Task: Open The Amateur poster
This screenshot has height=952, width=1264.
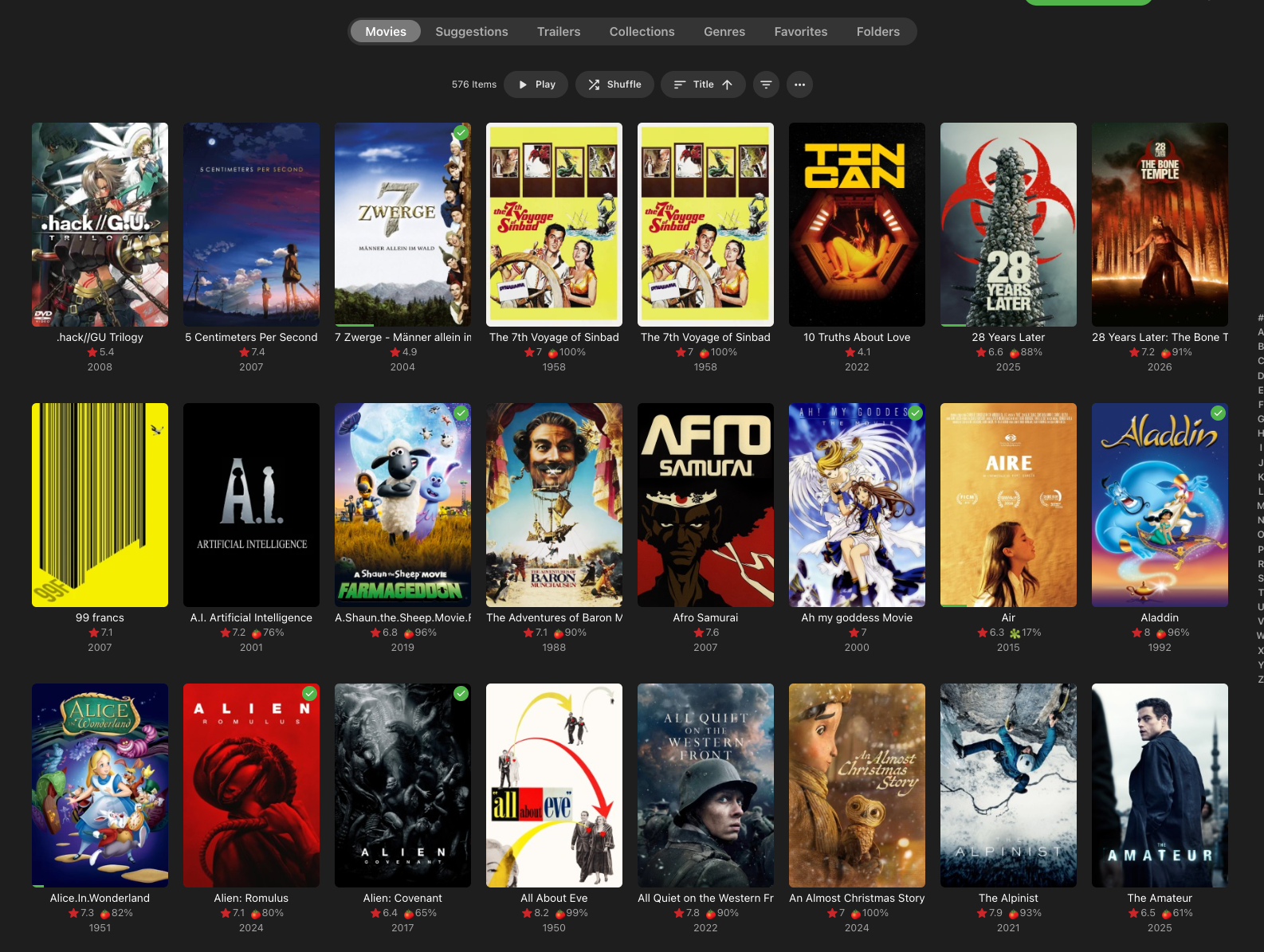Action: pyautogui.click(x=1160, y=785)
